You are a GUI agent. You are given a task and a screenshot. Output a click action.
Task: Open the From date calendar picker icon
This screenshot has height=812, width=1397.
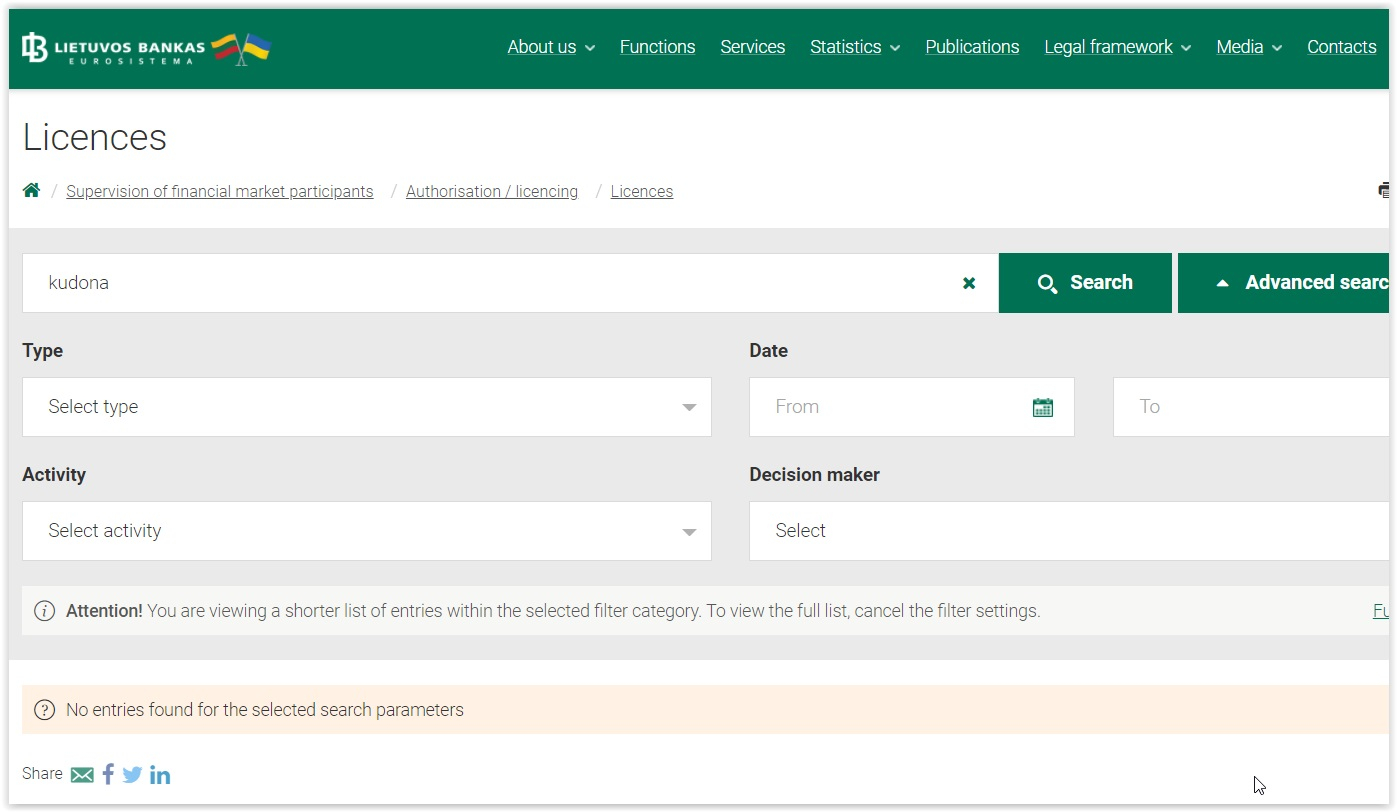pos(1042,407)
